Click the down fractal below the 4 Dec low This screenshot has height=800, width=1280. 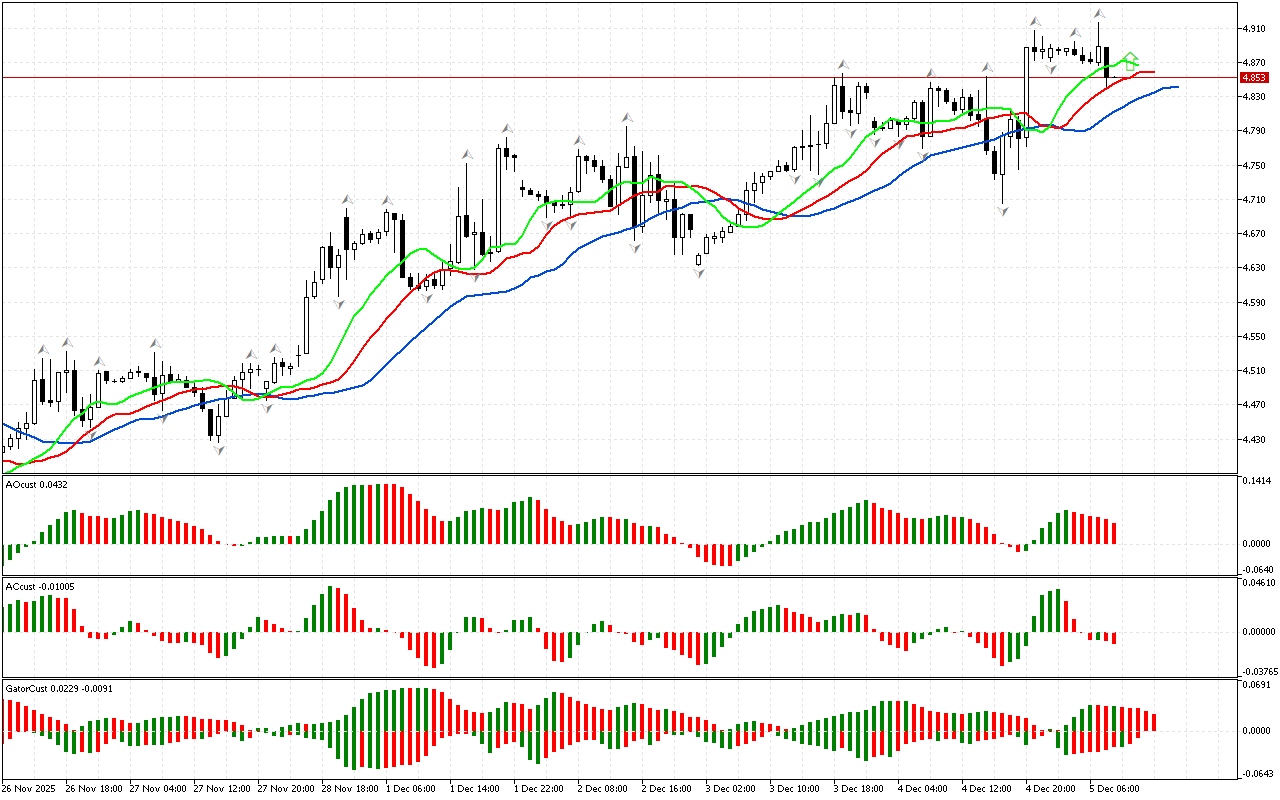1002,210
